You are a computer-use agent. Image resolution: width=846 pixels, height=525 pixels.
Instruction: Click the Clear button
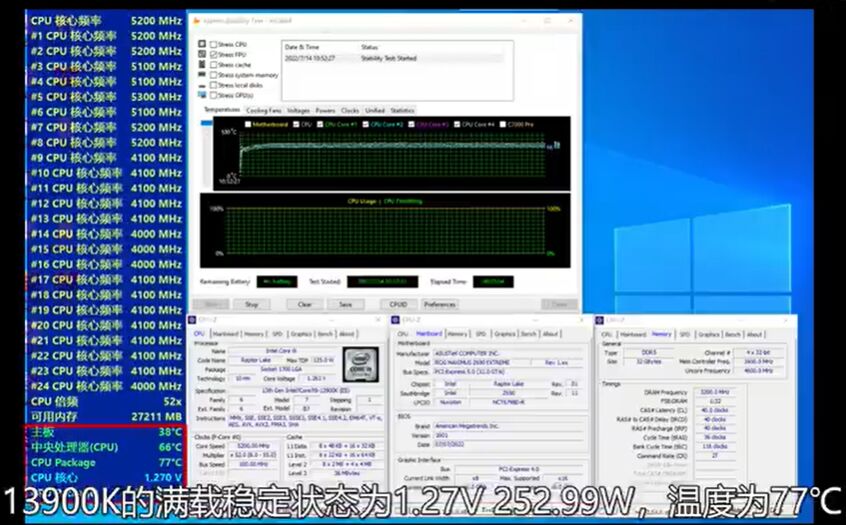pyautogui.click(x=305, y=304)
